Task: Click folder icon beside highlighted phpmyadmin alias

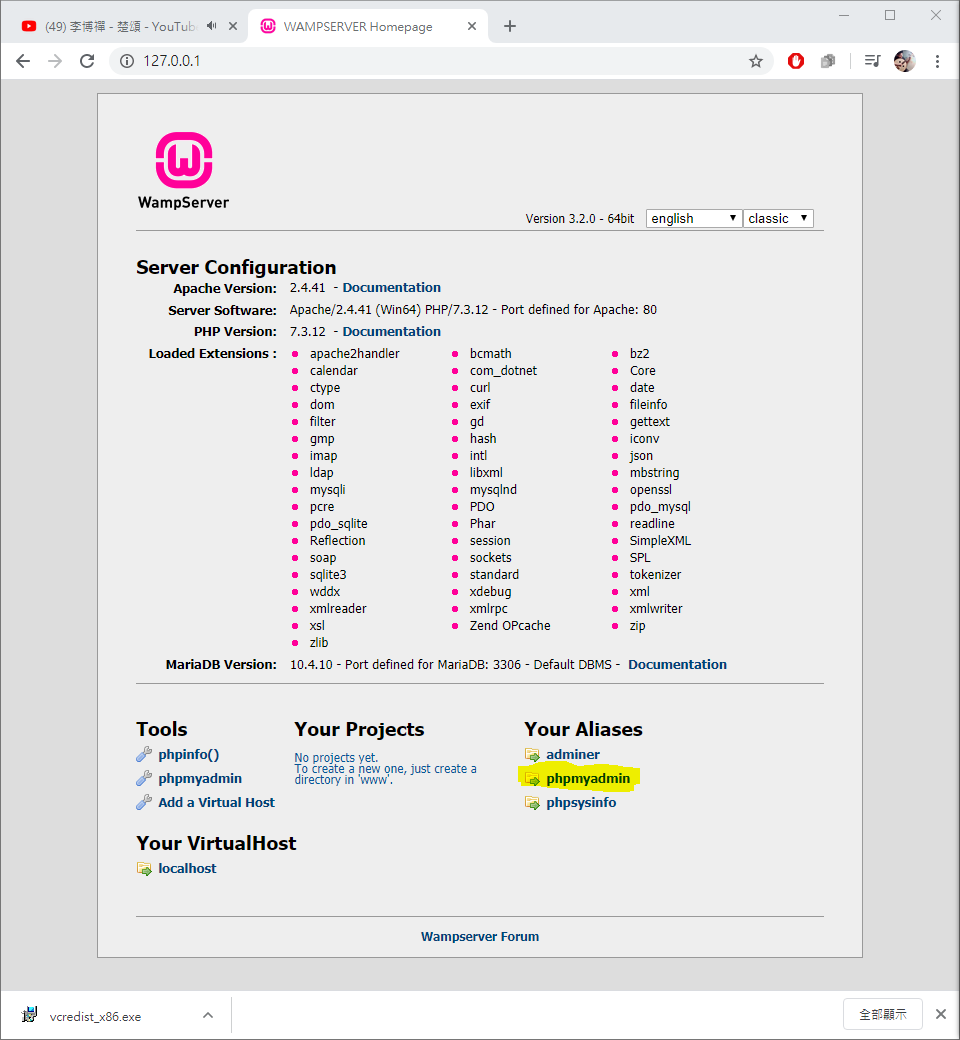Action: click(x=532, y=779)
